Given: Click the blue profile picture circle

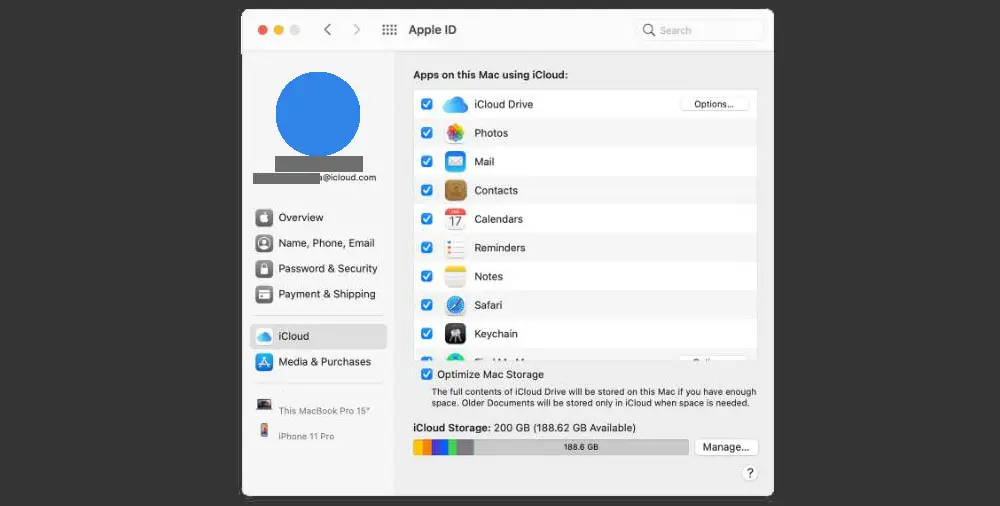Looking at the screenshot, I should (318, 114).
